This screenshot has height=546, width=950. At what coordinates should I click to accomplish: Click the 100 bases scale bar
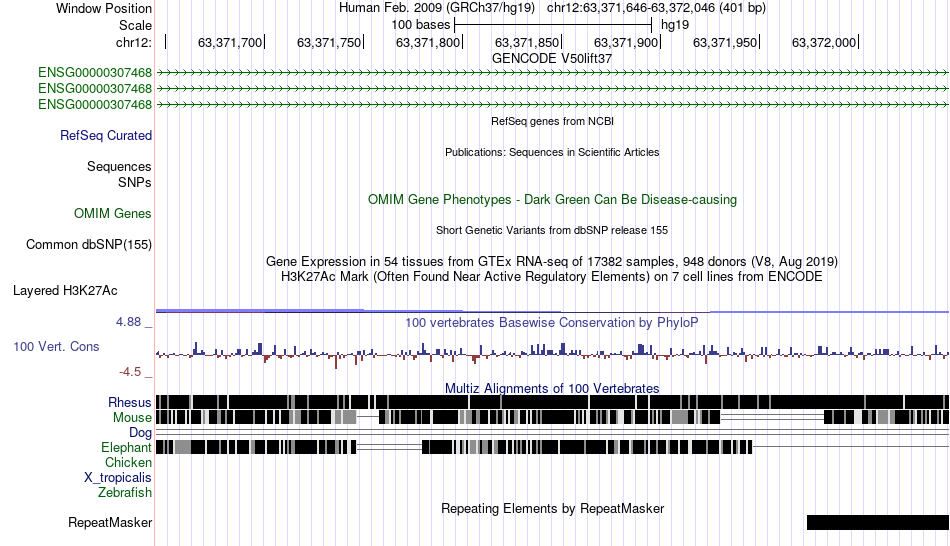[553, 25]
